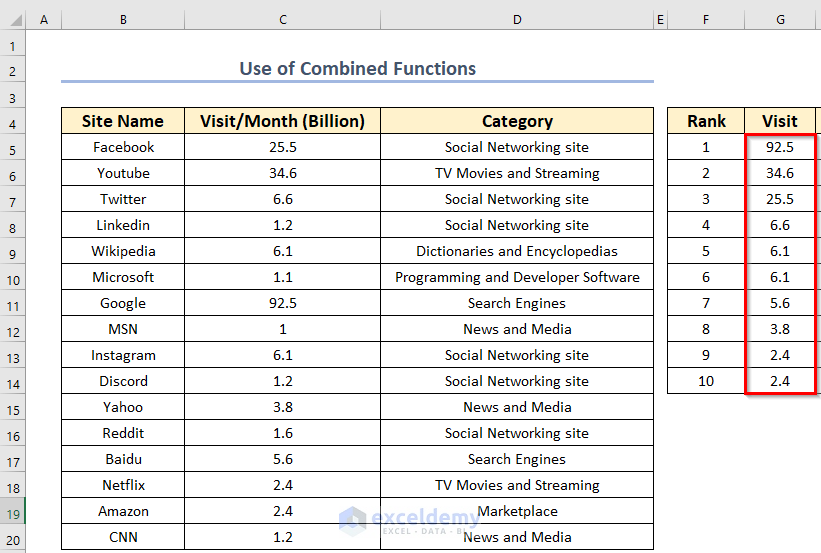
Task: Select the 'Netflix' cell
Action: coord(123,485)
